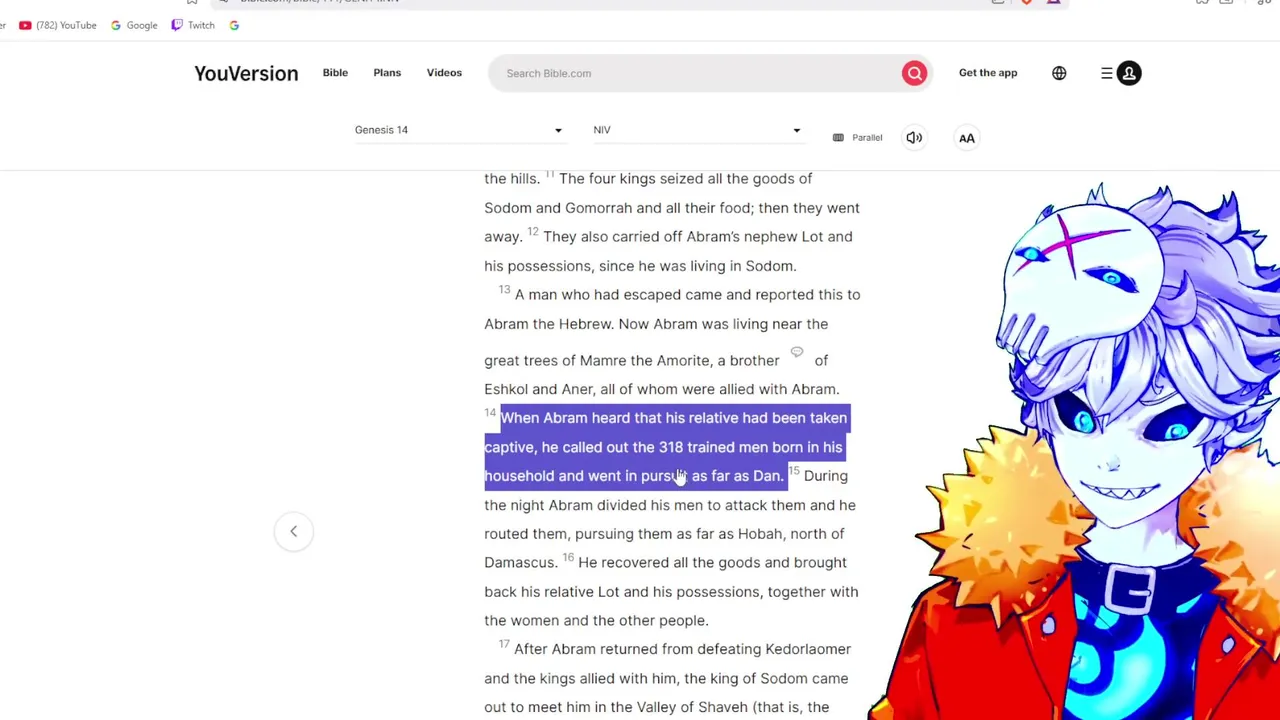
Task: Click the highlighted verse 14 text
Action: pyautogui.click(x=667, y=447)
